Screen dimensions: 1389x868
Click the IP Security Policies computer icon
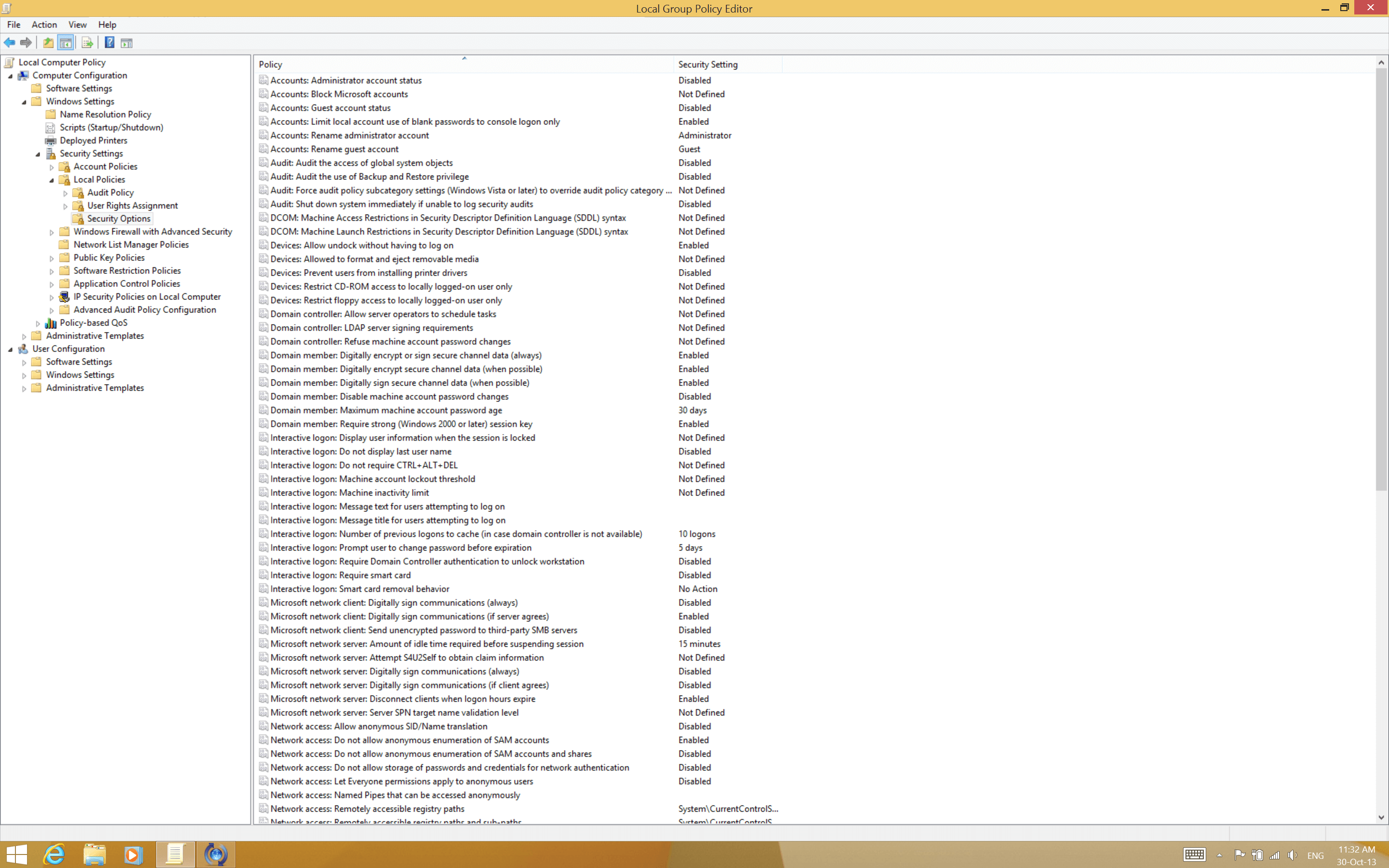click(65, 297)
